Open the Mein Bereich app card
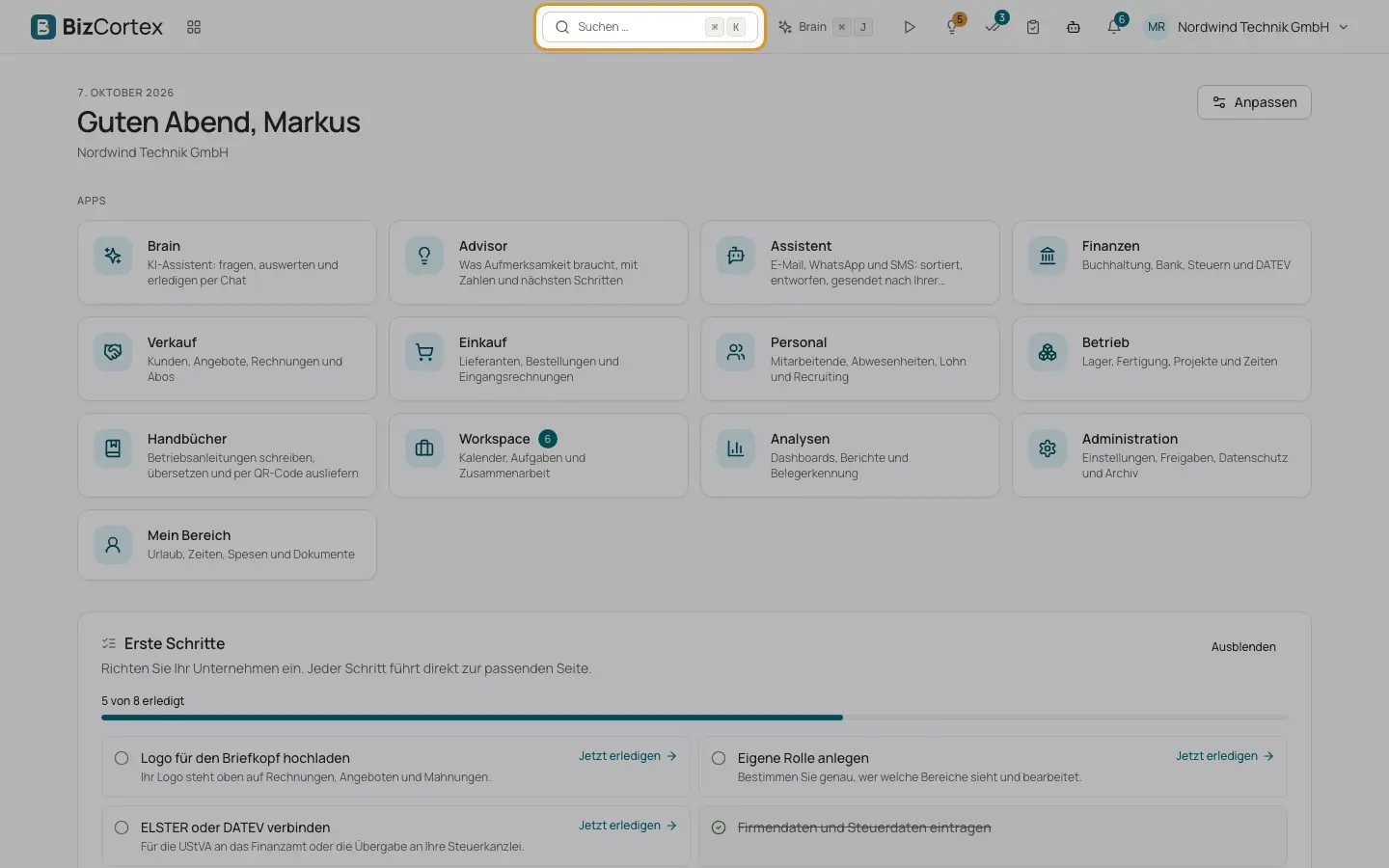This screenshot has width=1389, height=868. click(227, 545)
